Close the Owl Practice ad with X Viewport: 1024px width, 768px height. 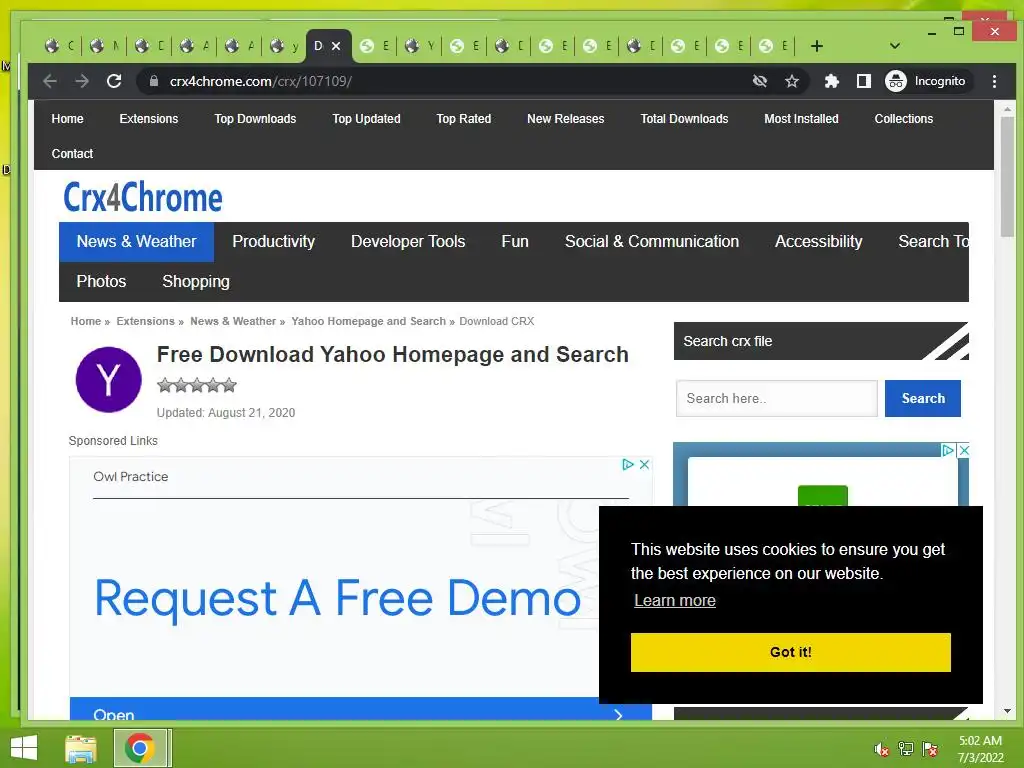point(644,464)
